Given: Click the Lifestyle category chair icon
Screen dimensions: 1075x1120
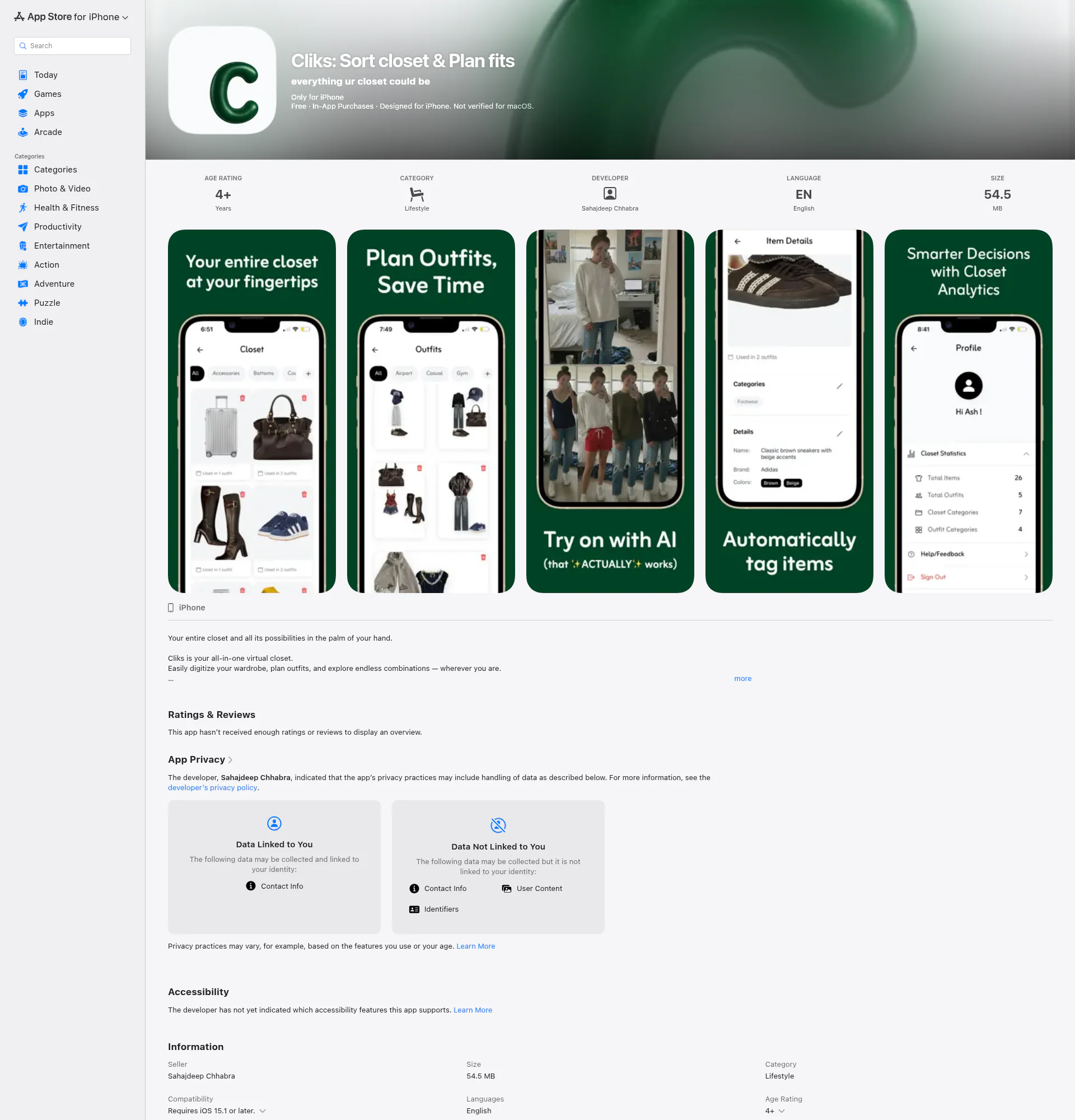Looking at the screenshot, I should [417, 194].
